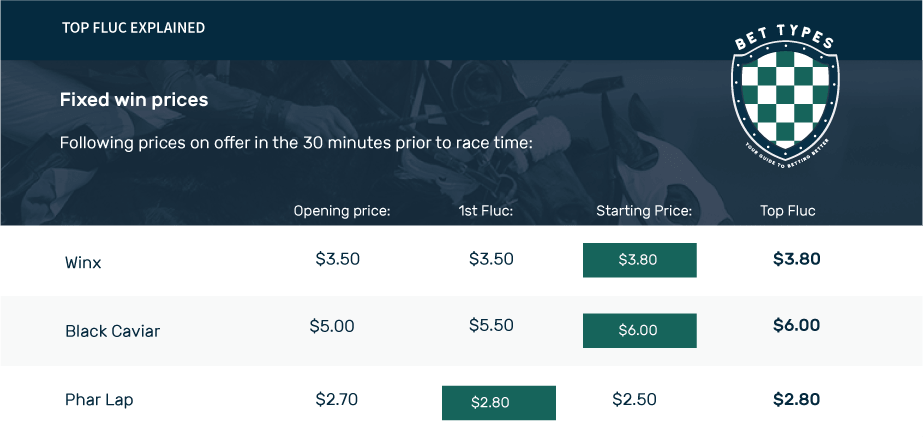Select the highlighted $2.80 first fluc for Phar Lap

(499, 403)
